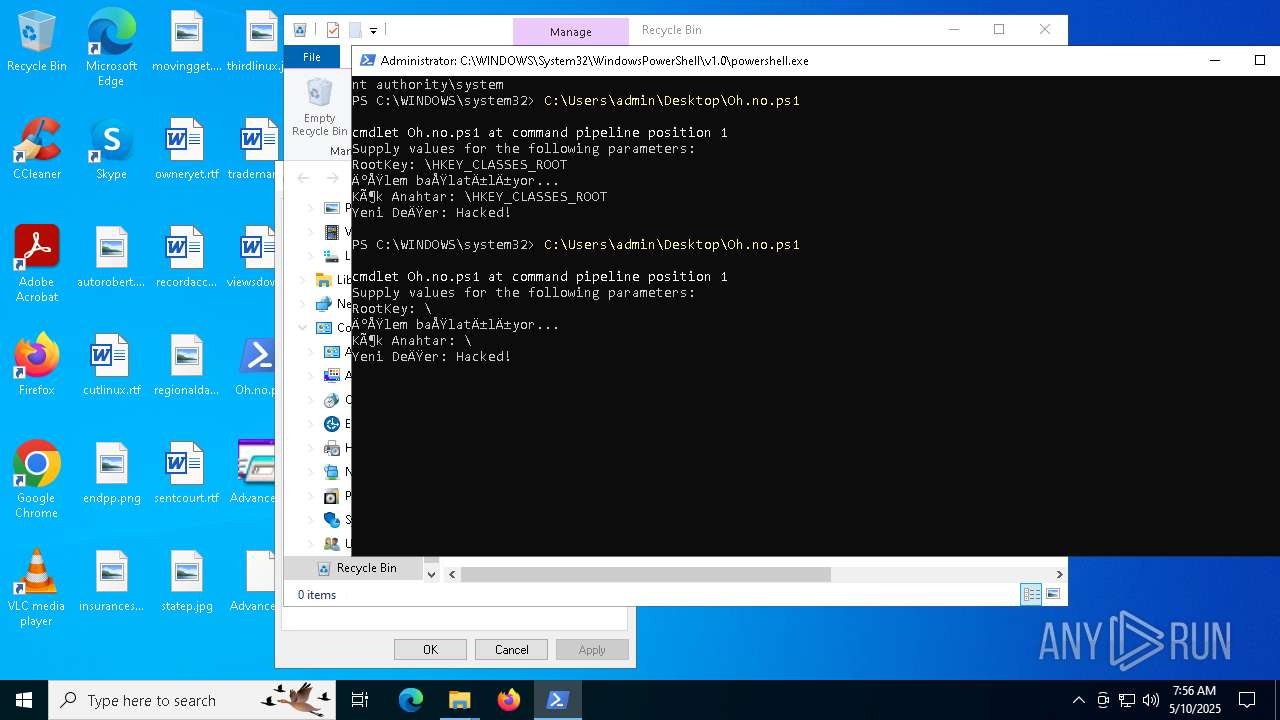Select cutlinux.rtf file on desktop
This screenshot has width=1280, height=720.
click(111, 365)
